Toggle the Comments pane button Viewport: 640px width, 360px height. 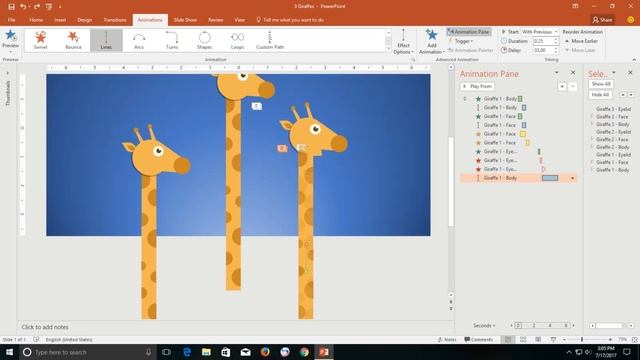(478, 340)
